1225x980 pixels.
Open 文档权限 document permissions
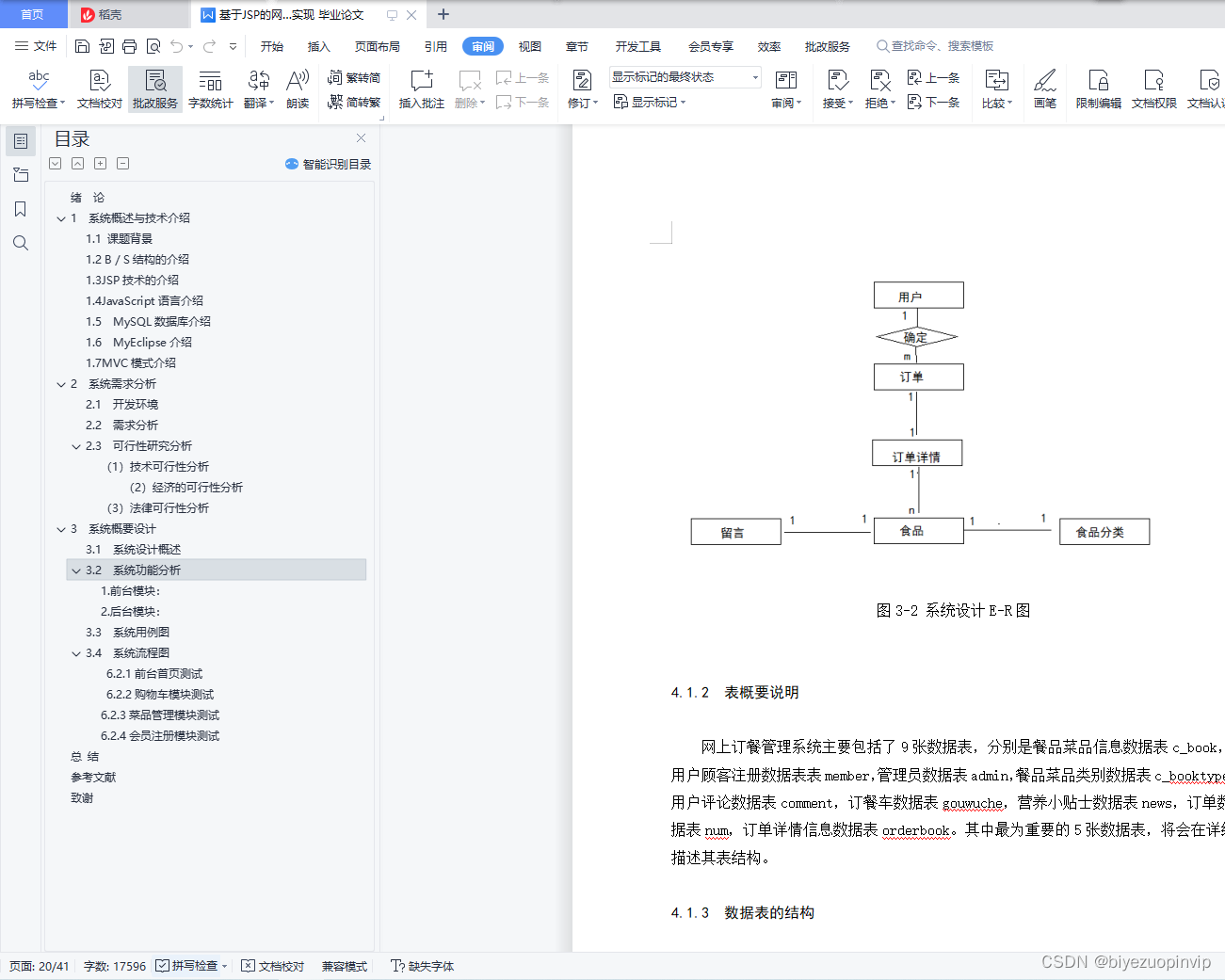coord(1154,89)
